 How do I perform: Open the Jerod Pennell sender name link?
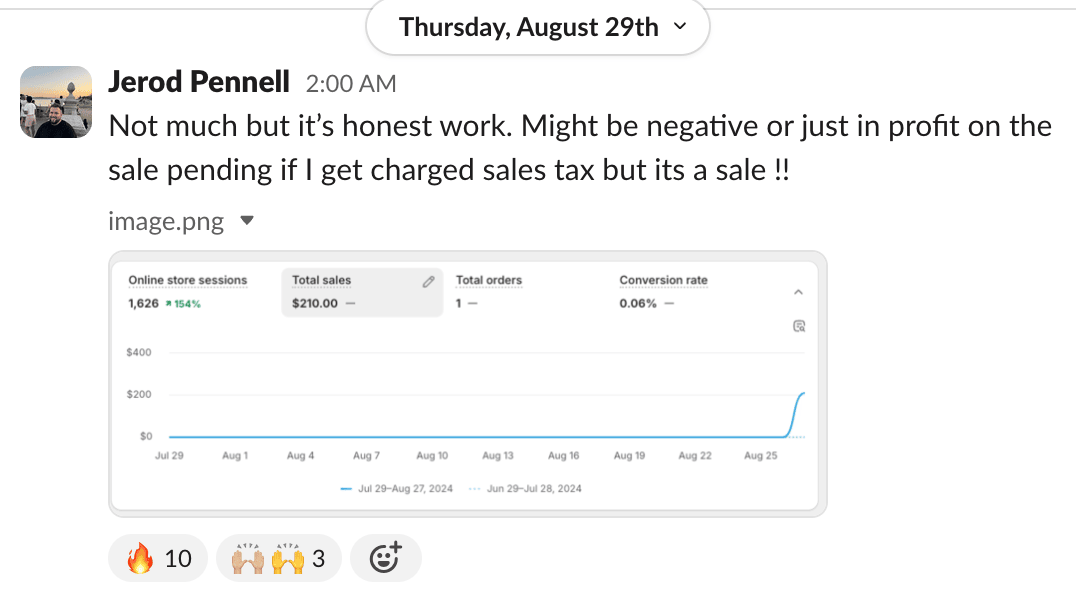pos(199,83)
